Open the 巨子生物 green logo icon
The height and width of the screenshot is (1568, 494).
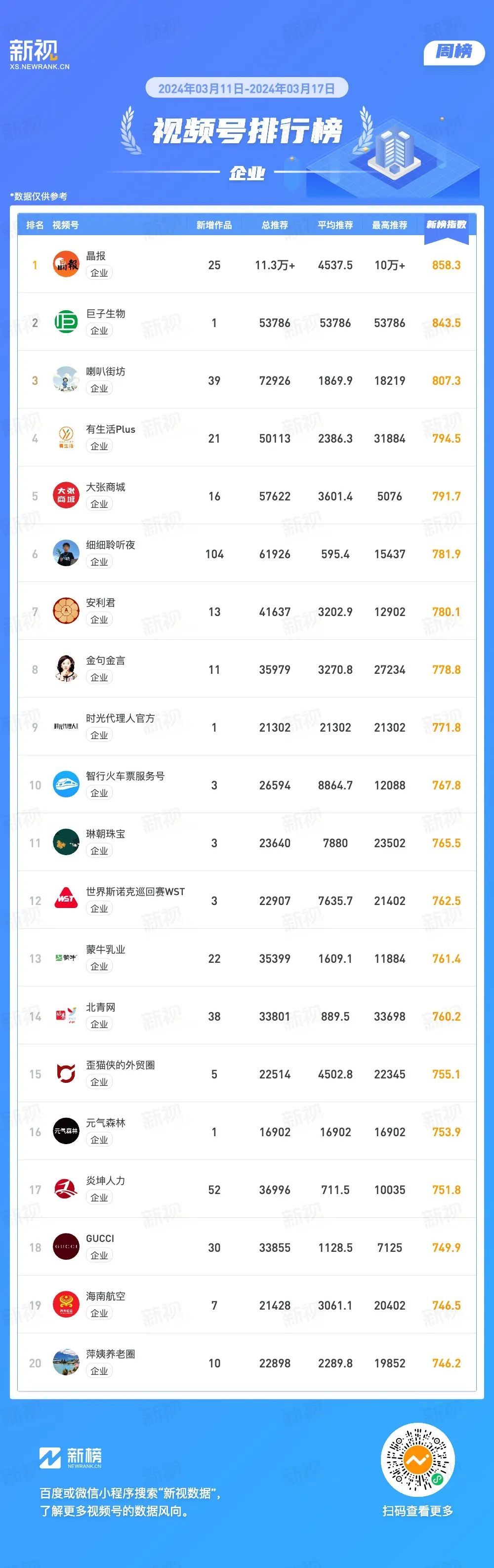tap(66, 322)
